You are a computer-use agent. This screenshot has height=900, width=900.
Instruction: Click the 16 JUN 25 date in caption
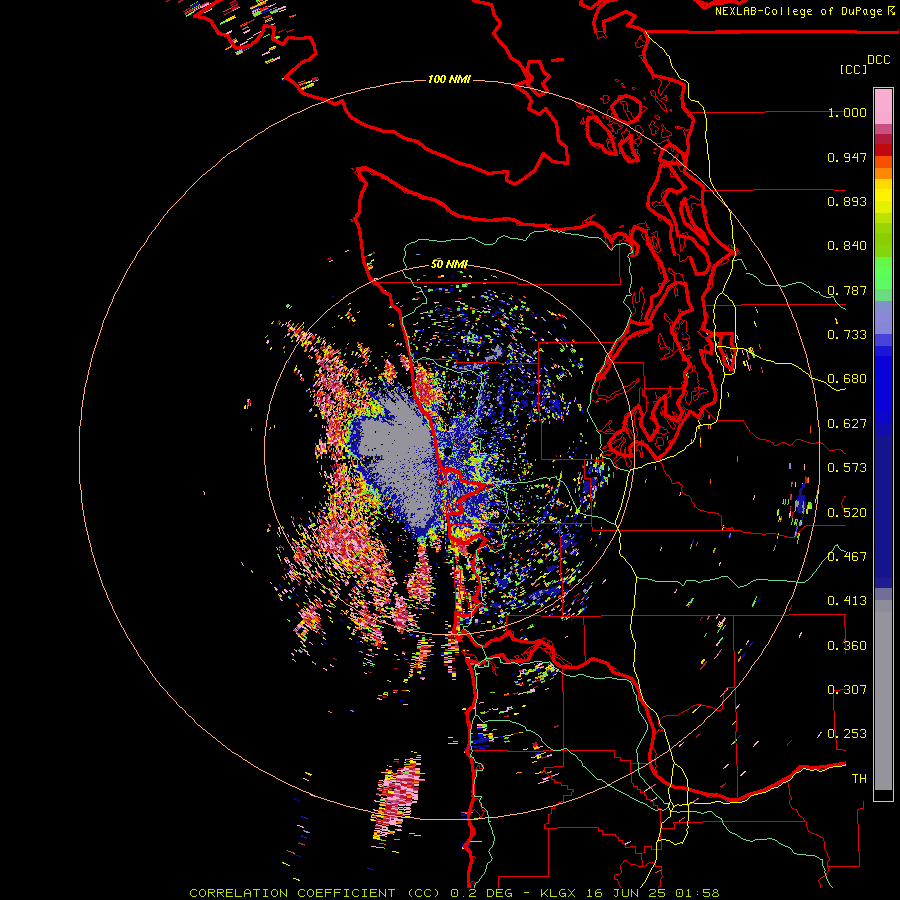[626, 893]
